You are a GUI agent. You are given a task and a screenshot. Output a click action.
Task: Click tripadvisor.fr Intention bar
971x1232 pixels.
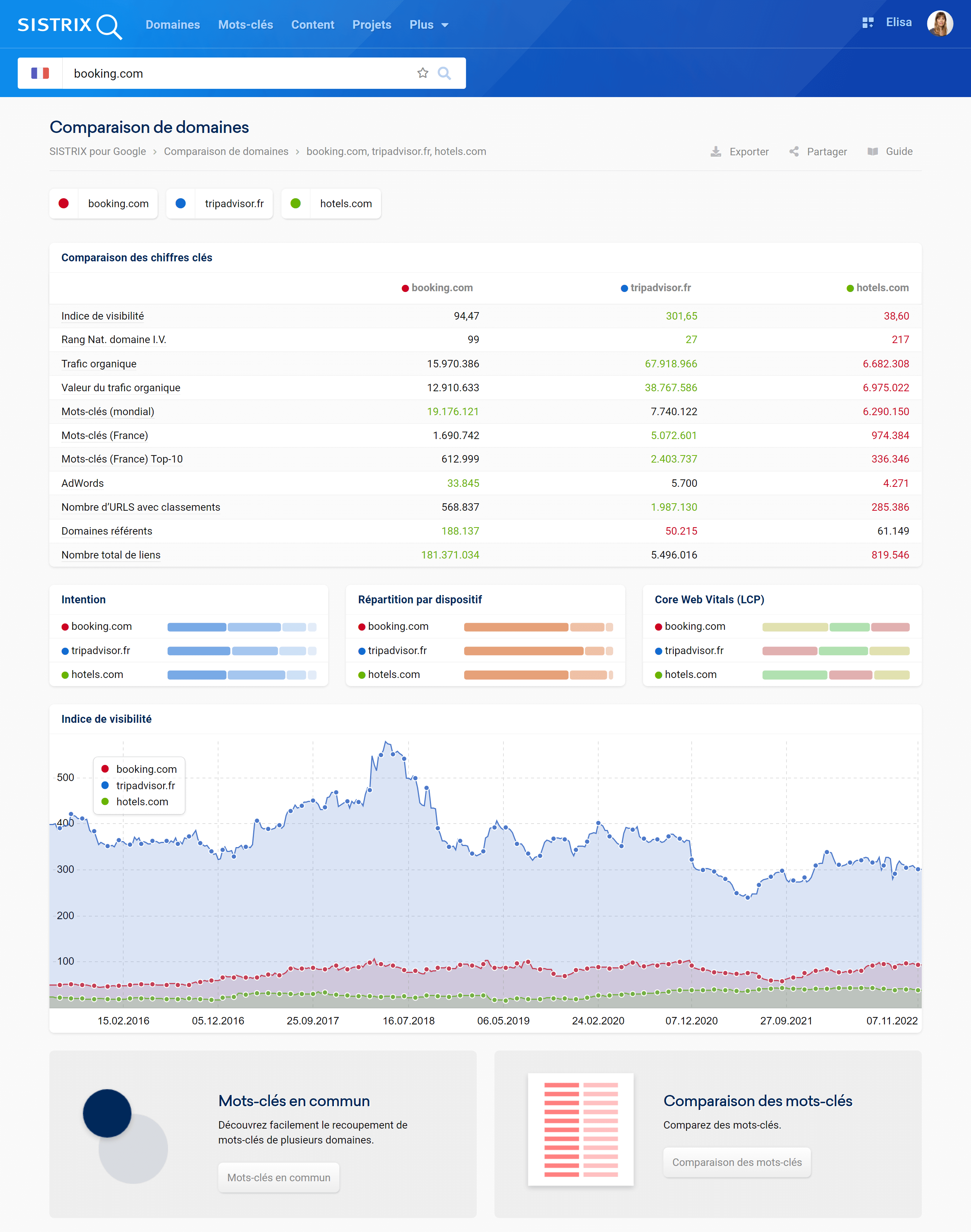coord(242,651)
